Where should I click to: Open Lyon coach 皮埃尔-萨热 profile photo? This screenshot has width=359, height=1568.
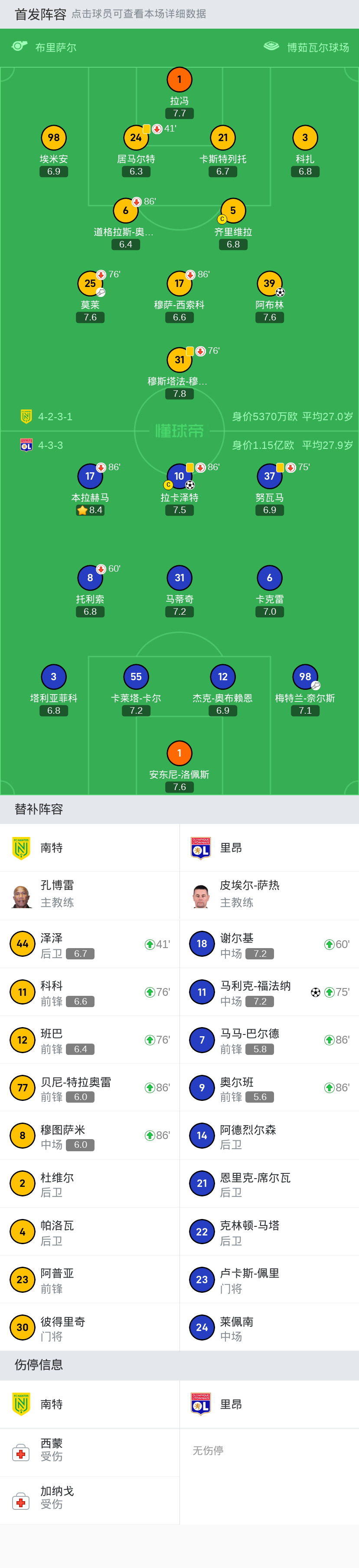tap(201, 896)
